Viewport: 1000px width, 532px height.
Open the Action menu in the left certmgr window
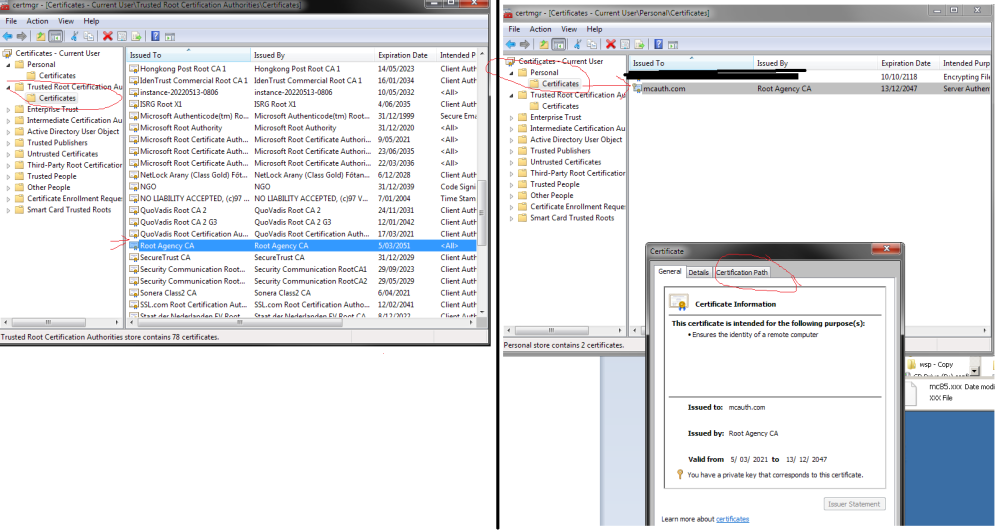[37, 21]
